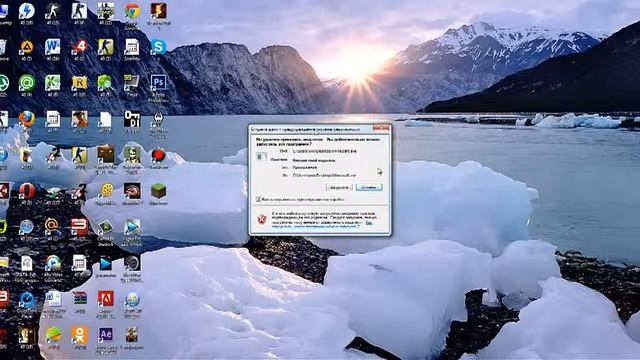Launch Adobe After Effects shortcut

pos(106,335)
